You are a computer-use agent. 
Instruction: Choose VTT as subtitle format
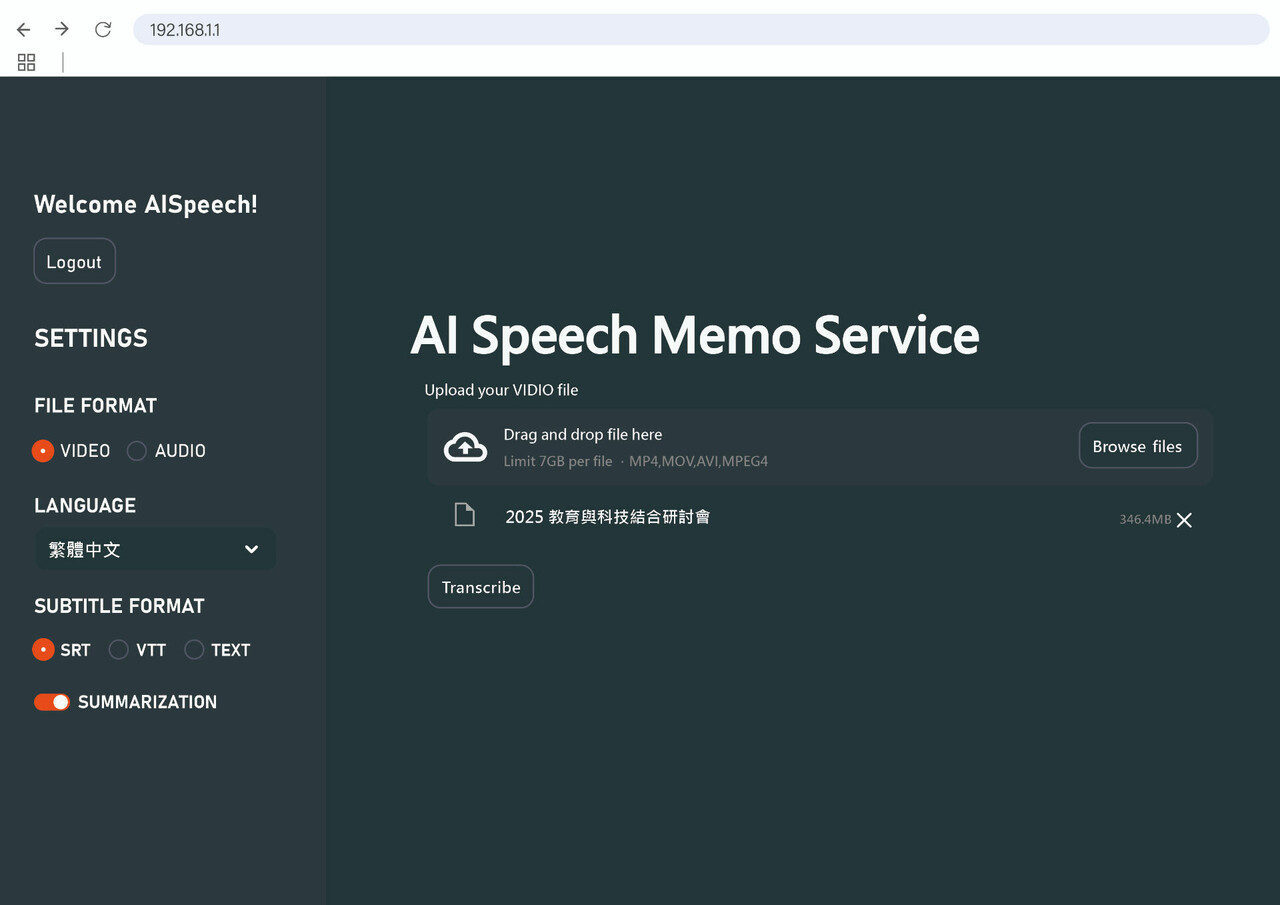117,650
